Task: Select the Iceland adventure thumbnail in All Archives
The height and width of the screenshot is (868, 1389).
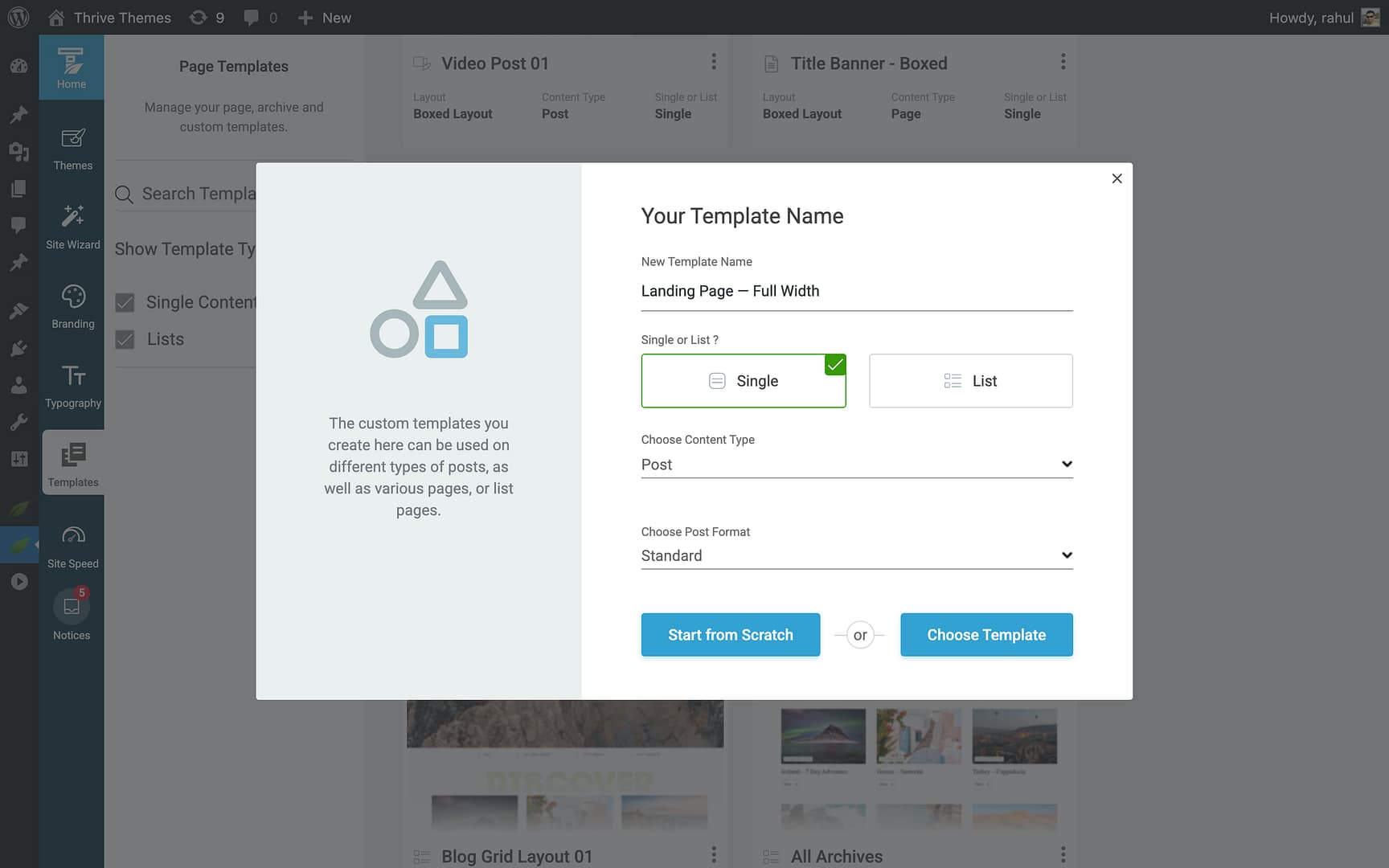Action: [822, 735]
